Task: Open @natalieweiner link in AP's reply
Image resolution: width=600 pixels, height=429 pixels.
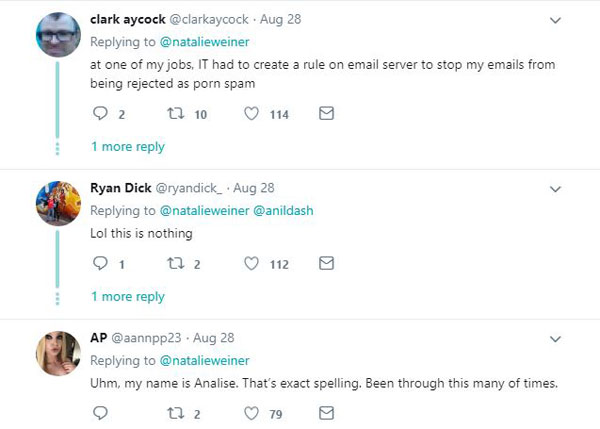Action: [x=204, y=360]
